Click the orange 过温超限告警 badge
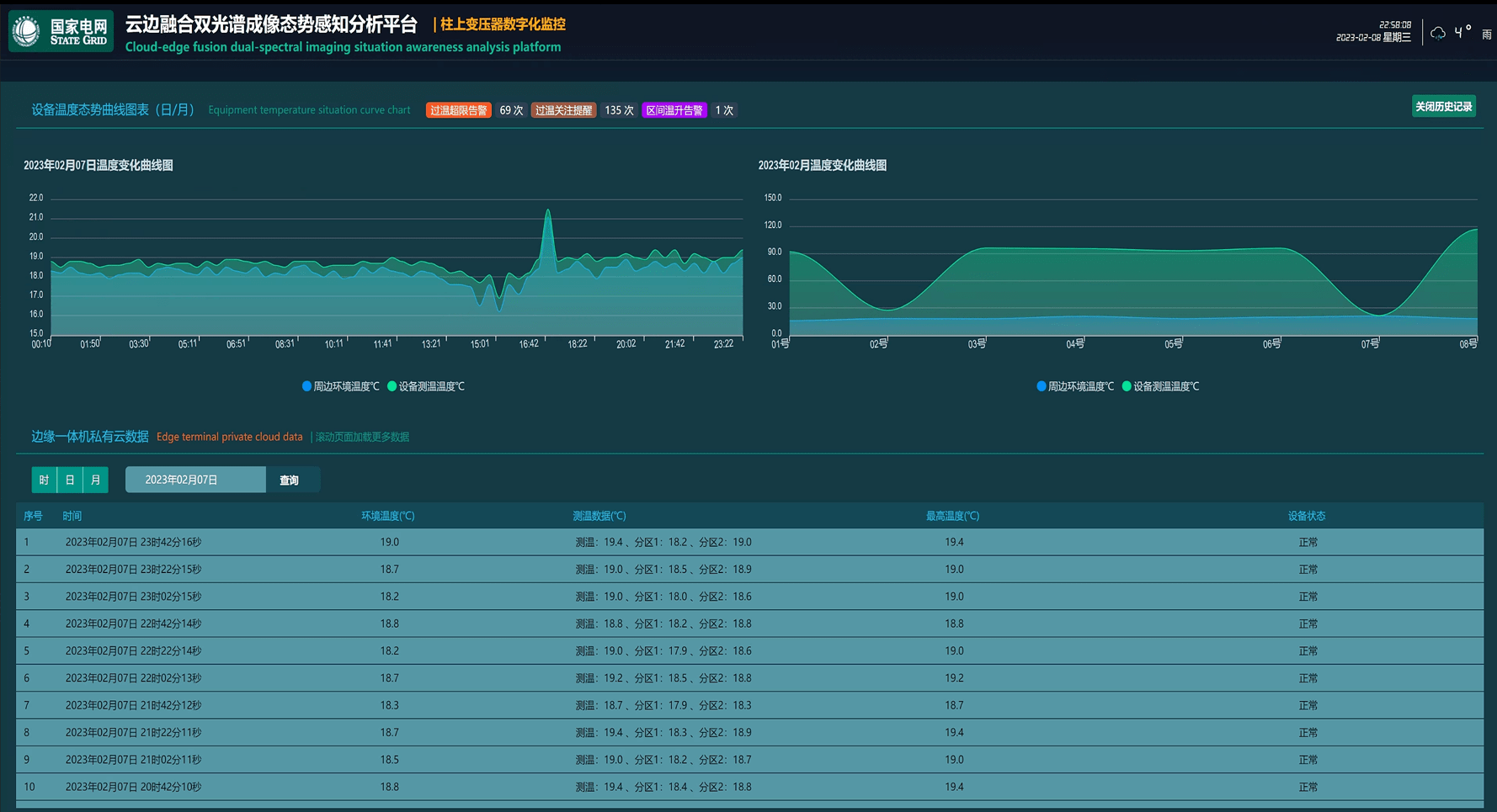The height and width of the screenshot is (812, 1497). (458, 110)
